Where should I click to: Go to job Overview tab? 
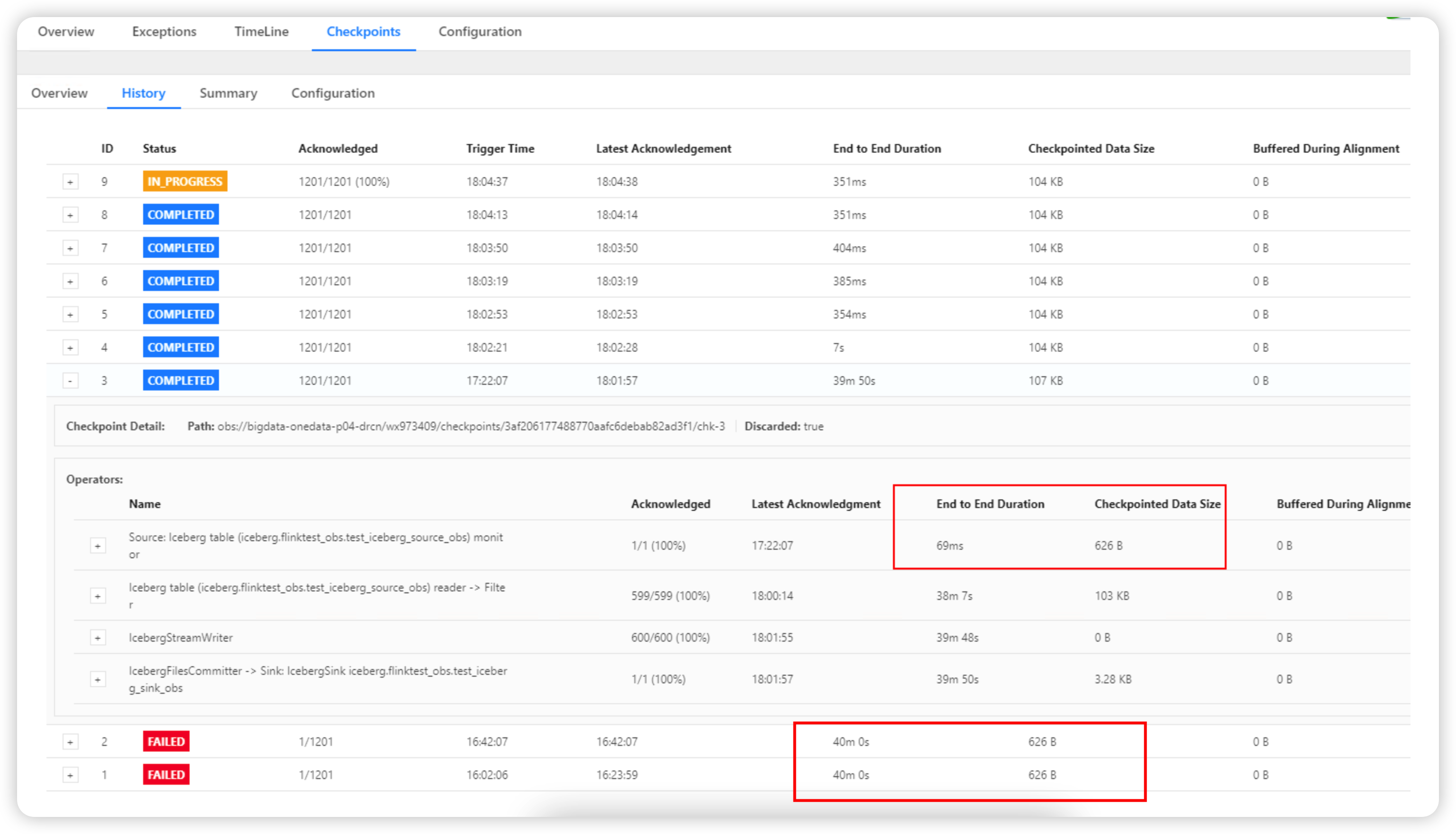(x=66, y=31)
